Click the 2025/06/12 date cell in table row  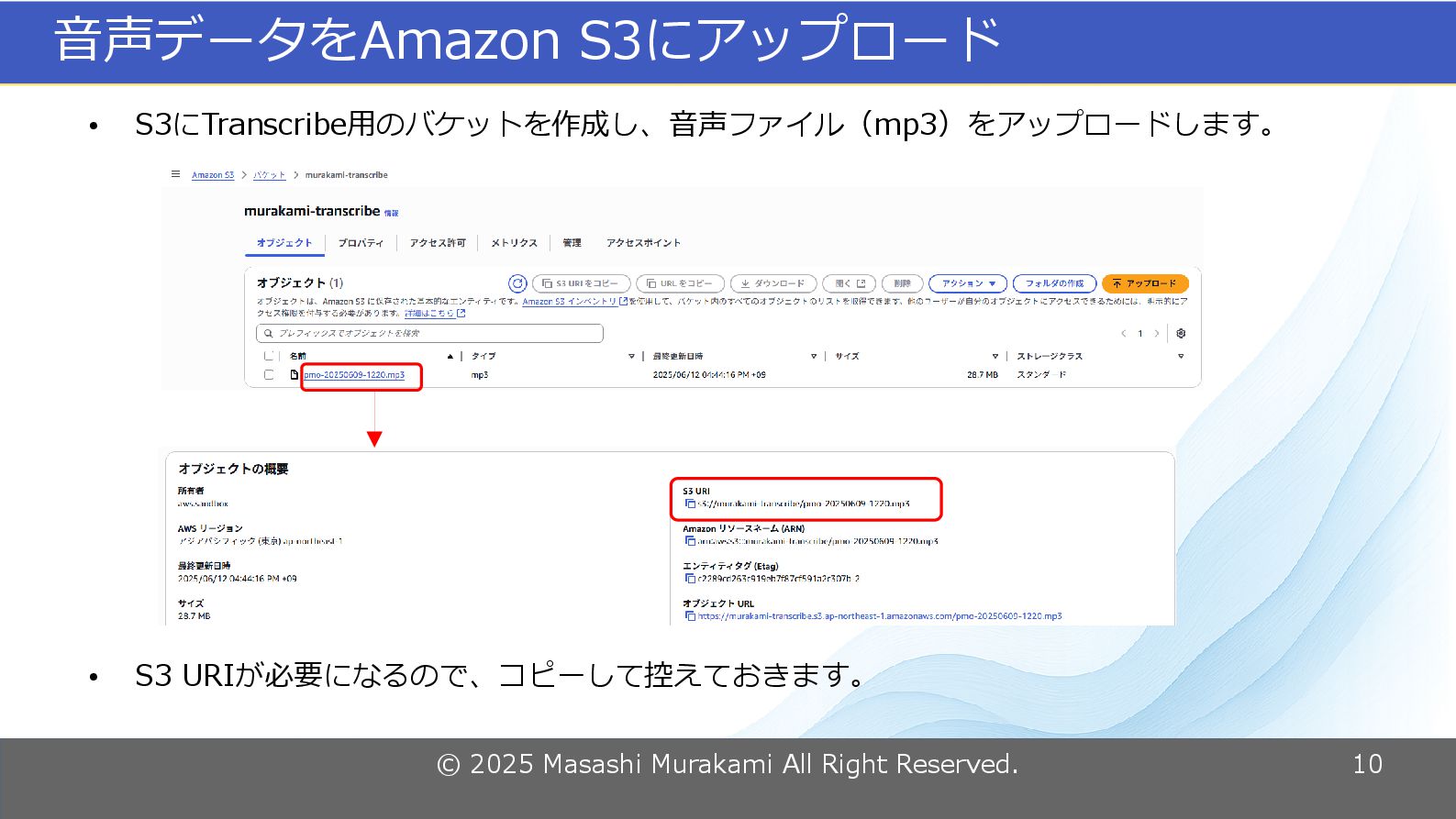(709, 374)
